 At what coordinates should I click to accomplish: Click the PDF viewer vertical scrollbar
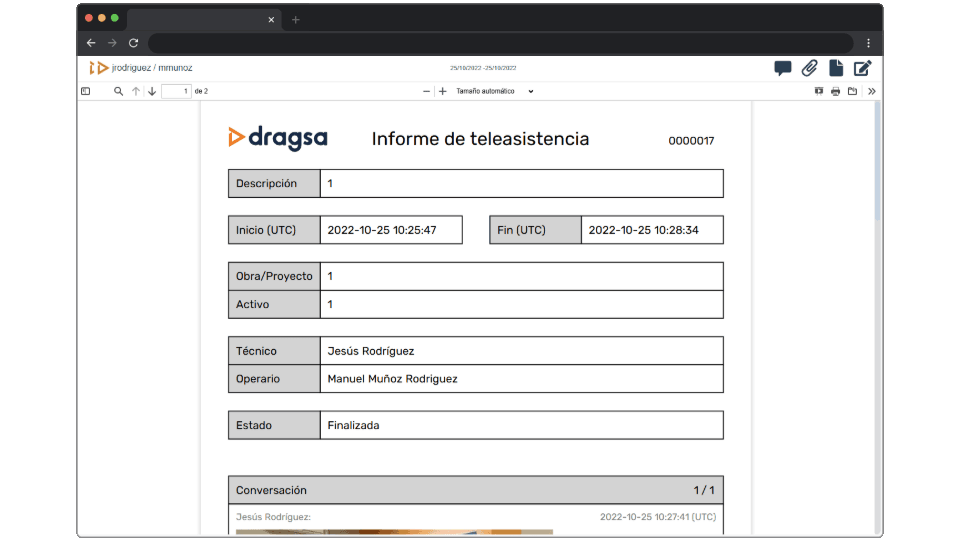click(x=877, y=162)
